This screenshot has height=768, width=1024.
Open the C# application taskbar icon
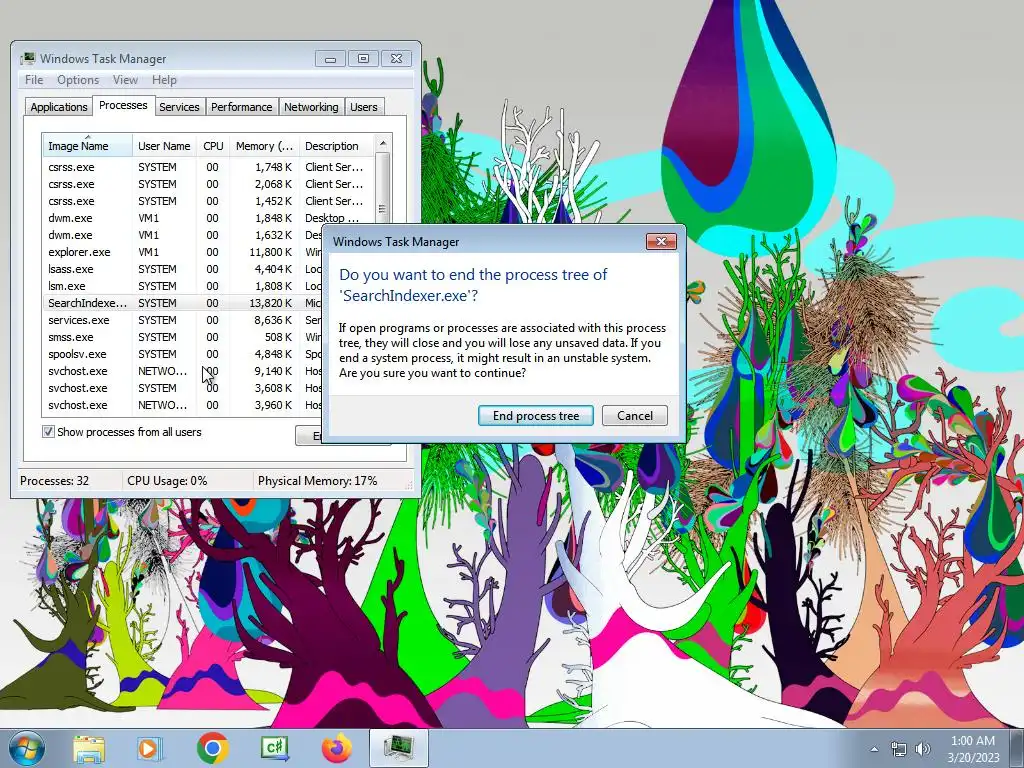(x=274, y=749)
